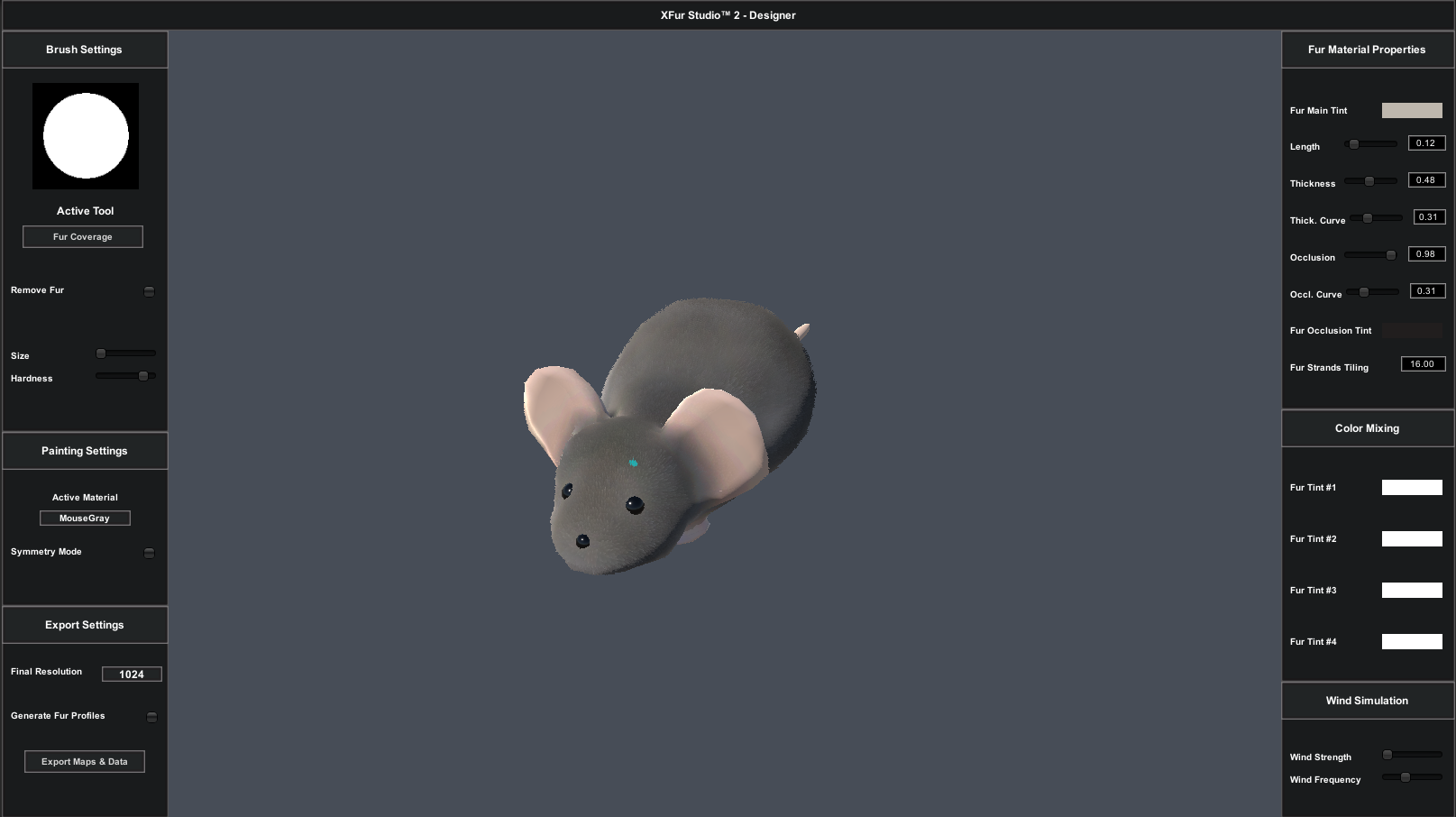Adjust the brush Size slider

click(125, 353)
